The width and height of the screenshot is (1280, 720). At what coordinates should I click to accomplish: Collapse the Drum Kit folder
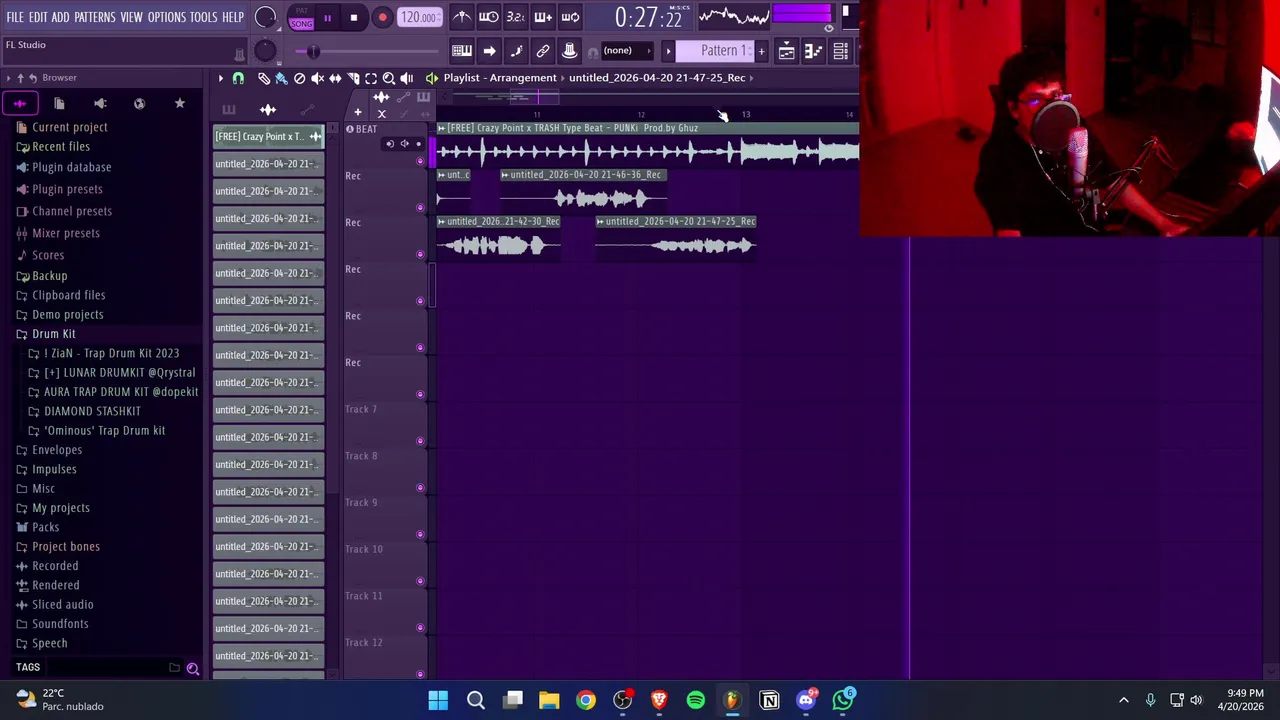pos(53,334)
